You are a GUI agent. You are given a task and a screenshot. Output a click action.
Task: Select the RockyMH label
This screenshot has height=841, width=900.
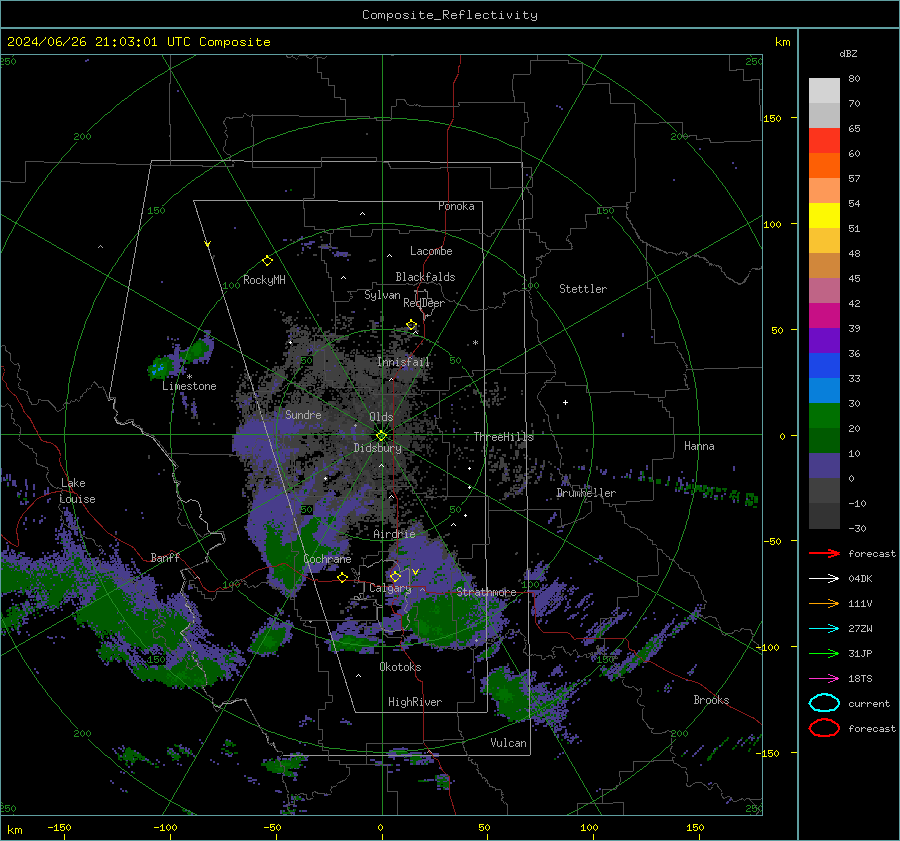click(264, 280)
